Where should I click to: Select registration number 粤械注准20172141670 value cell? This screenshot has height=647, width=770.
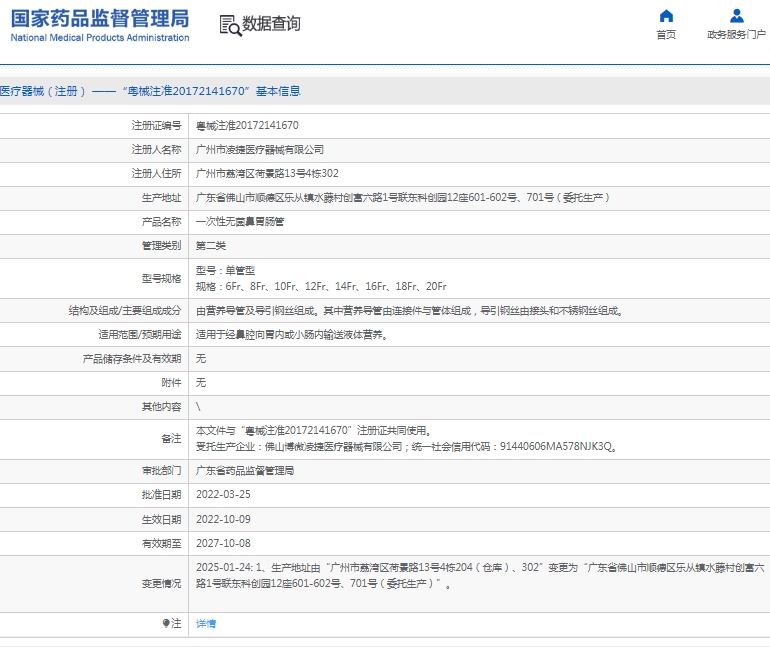[247, 126]
